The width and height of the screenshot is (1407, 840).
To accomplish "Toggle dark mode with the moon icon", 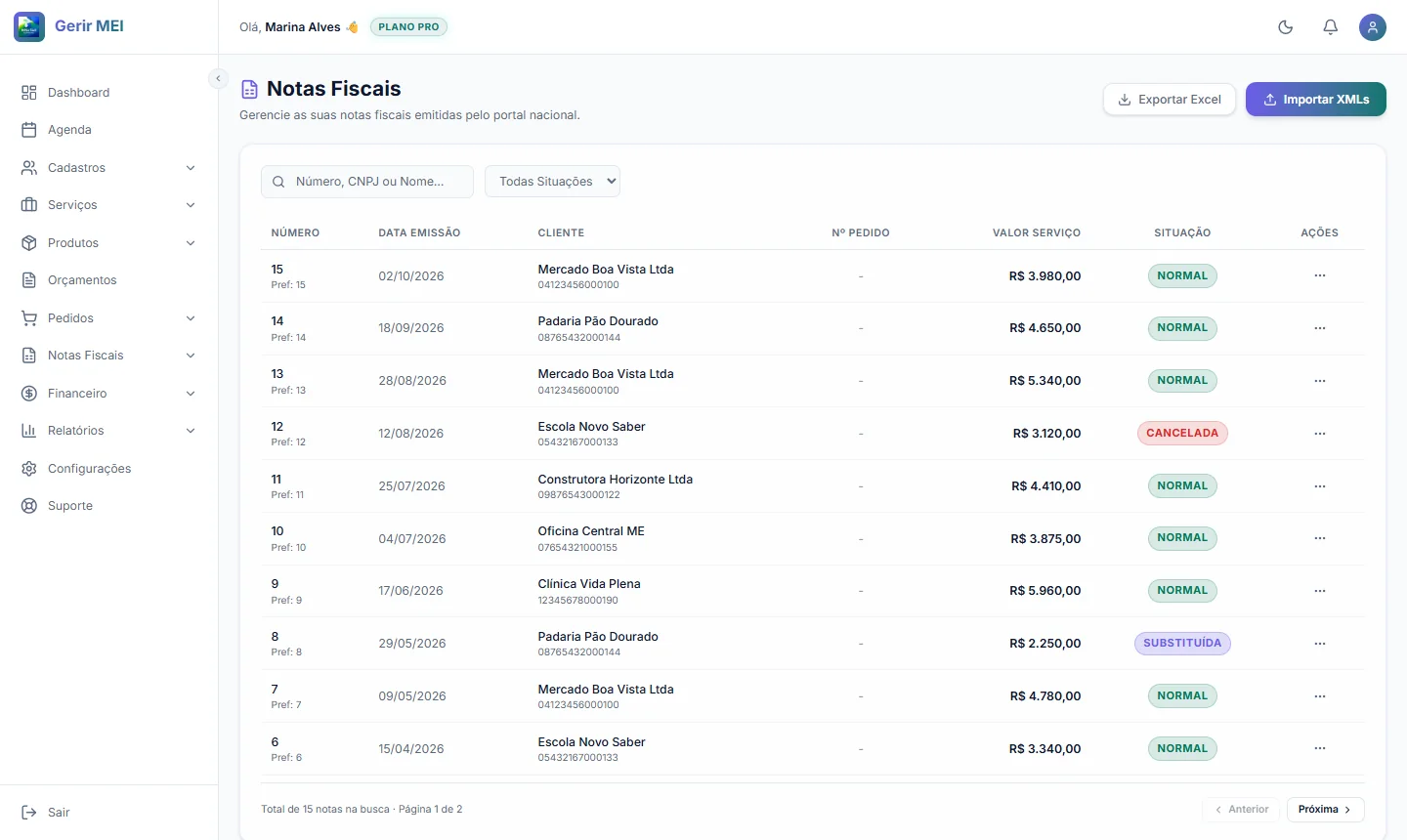I will click(1286, 27).
